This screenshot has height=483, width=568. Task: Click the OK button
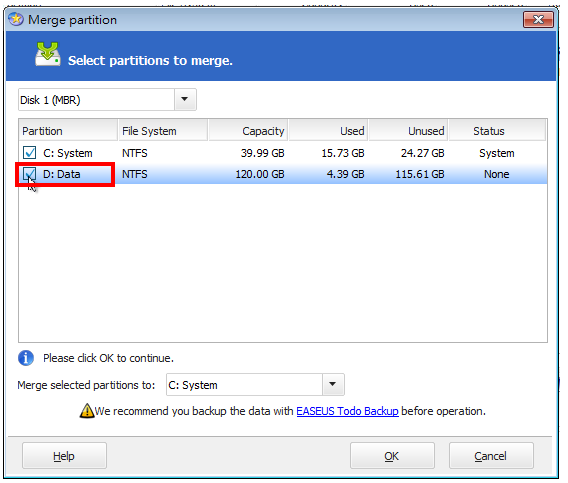point(392,455)
